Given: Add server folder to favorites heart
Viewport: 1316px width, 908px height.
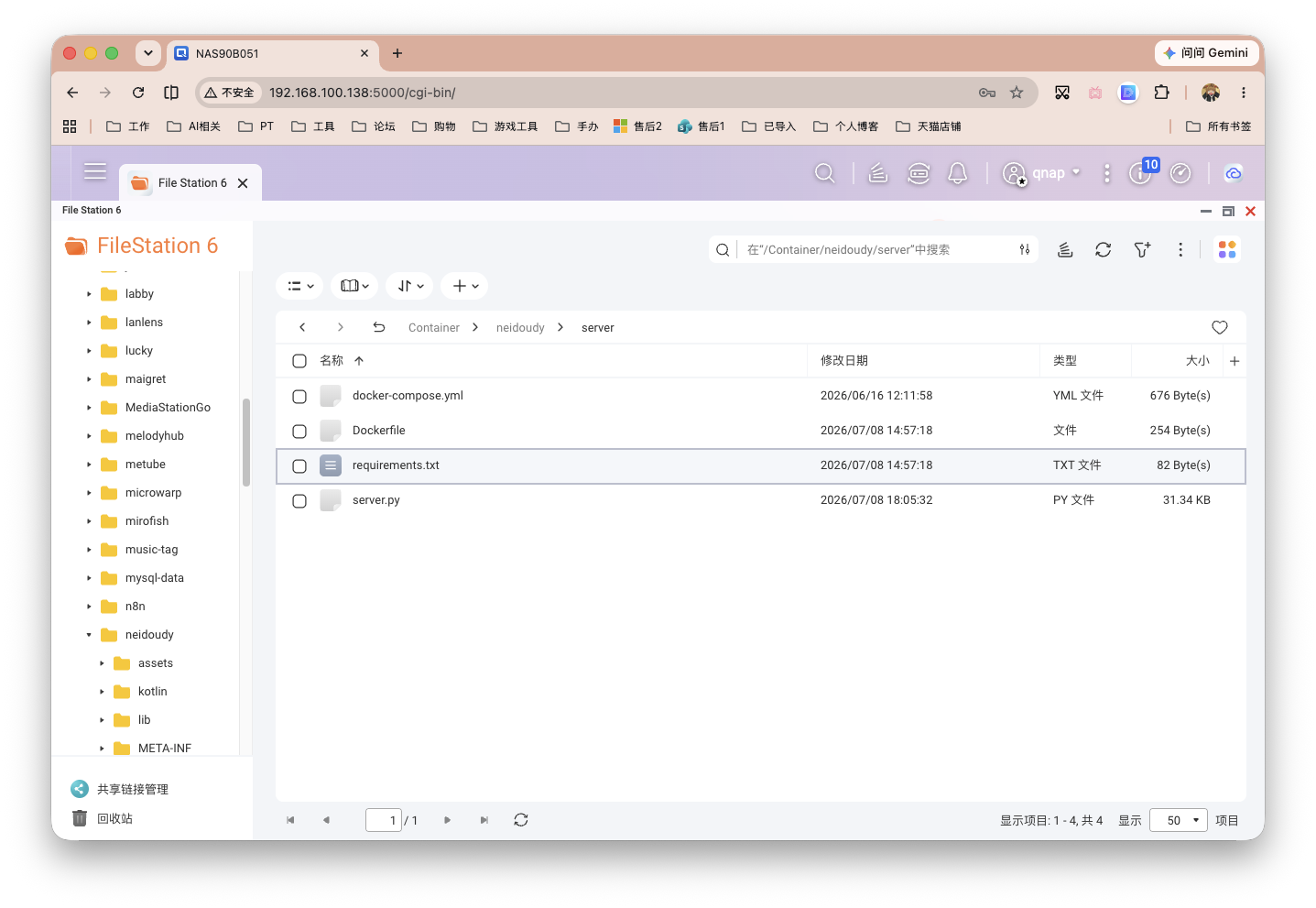Looking at the screenshot, I should 1220,327.
